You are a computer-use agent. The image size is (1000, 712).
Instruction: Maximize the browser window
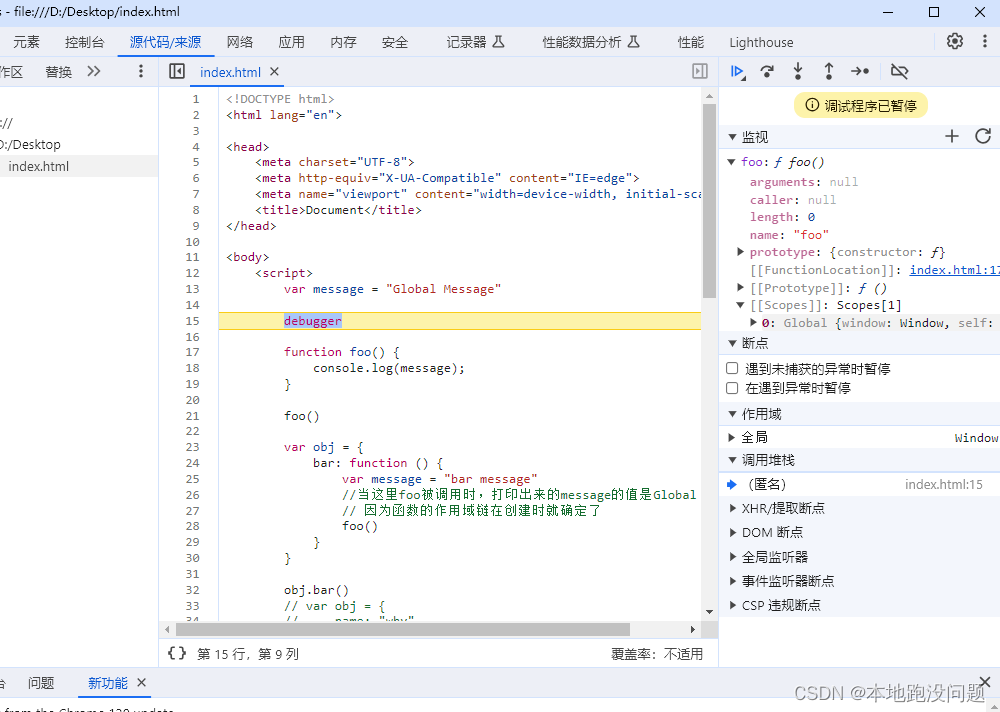coord(934,11)
